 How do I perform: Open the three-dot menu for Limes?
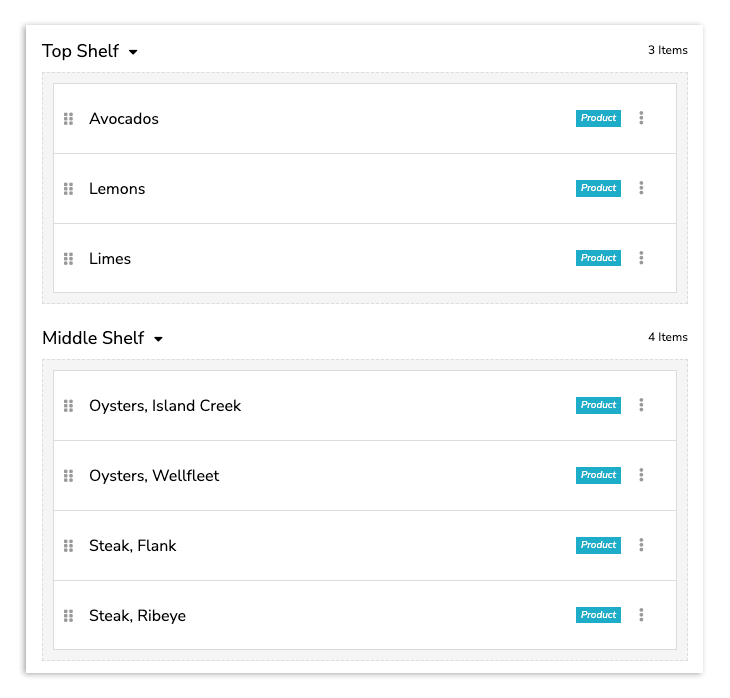641,258
